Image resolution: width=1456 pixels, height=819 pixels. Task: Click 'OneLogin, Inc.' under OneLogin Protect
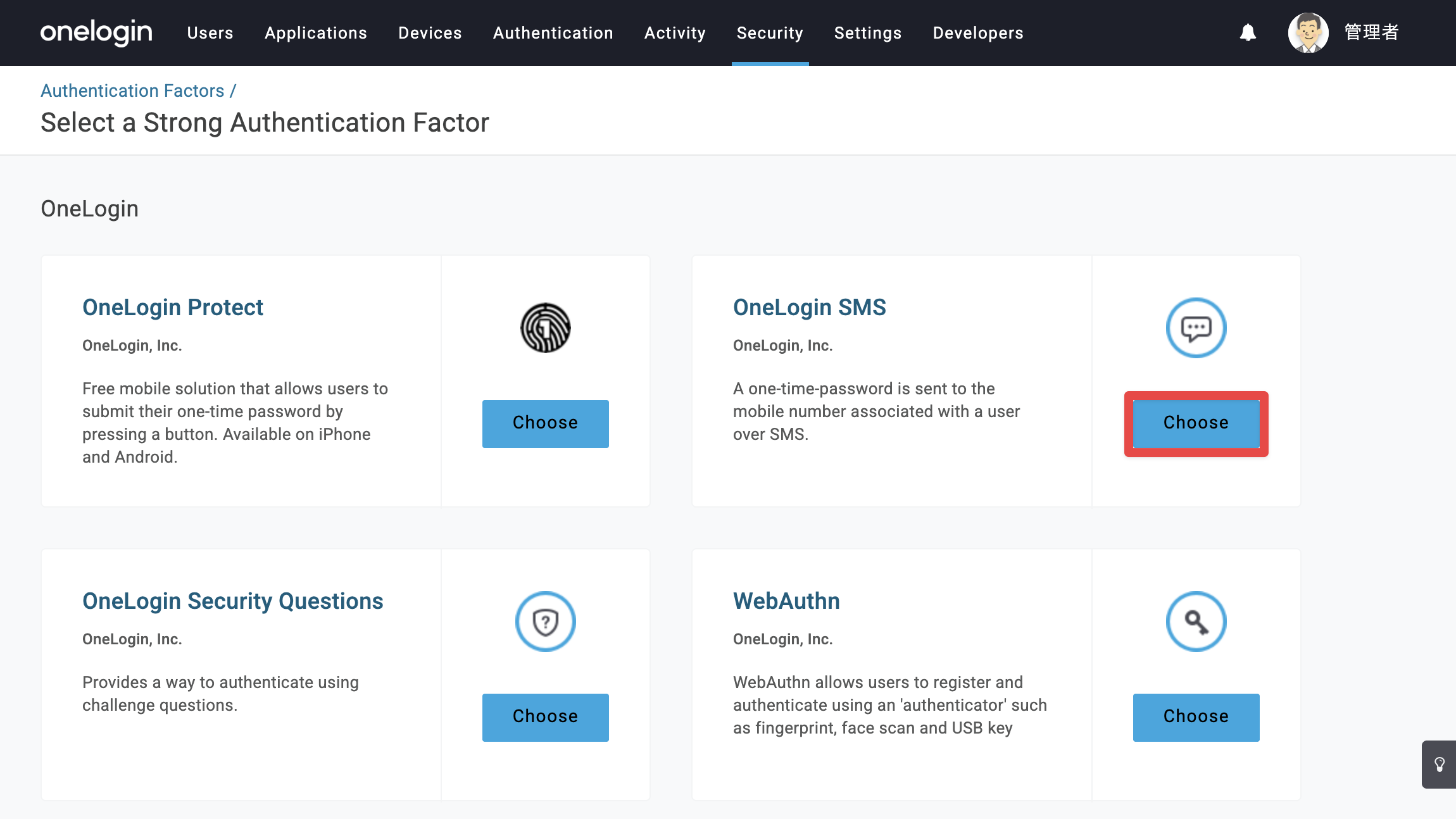coord(132,346)
